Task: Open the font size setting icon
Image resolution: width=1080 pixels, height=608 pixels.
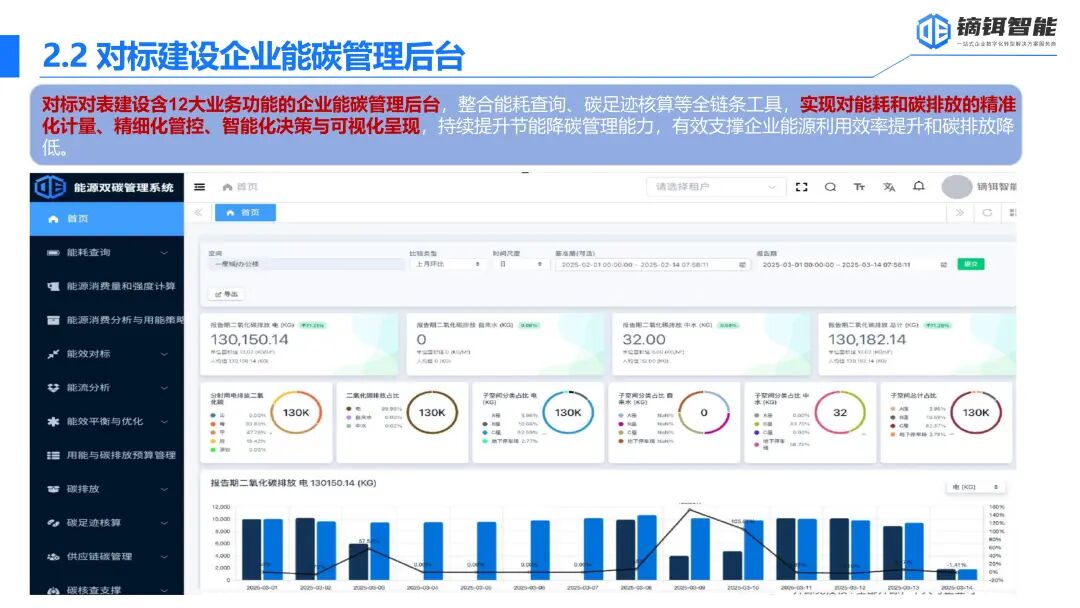Action: coord(859,187)
